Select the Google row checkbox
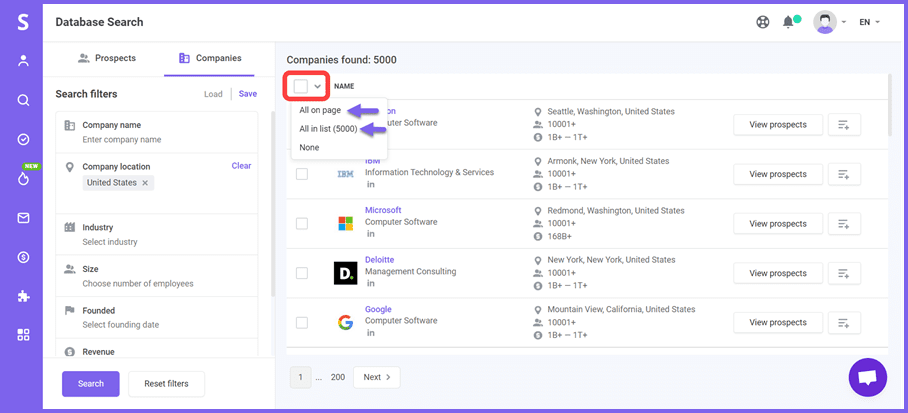Image resolution: width=908 pixels, height=413 pixels. (302, 322)
